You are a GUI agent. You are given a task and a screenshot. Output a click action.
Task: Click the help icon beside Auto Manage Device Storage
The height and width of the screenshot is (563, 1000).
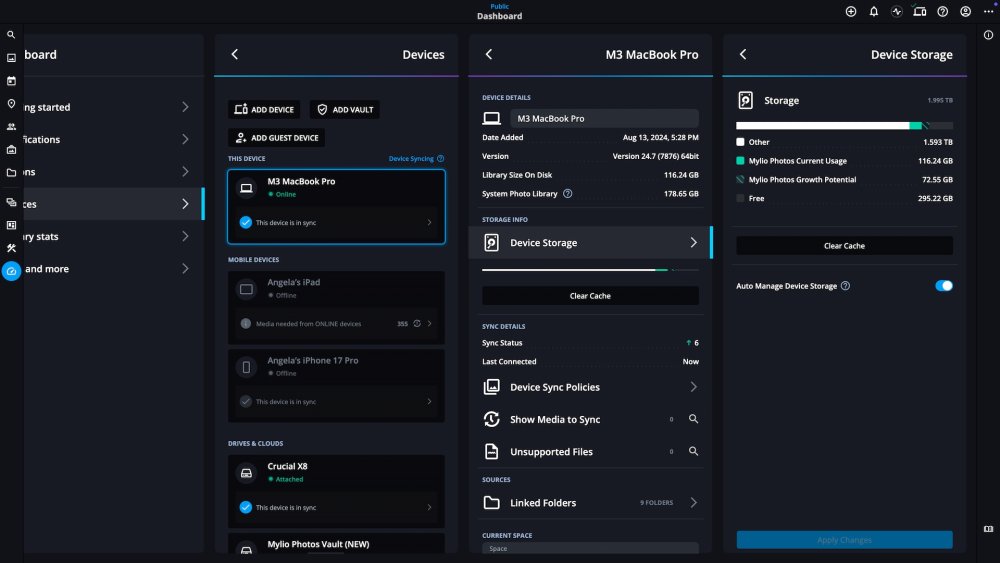[845, 286]
